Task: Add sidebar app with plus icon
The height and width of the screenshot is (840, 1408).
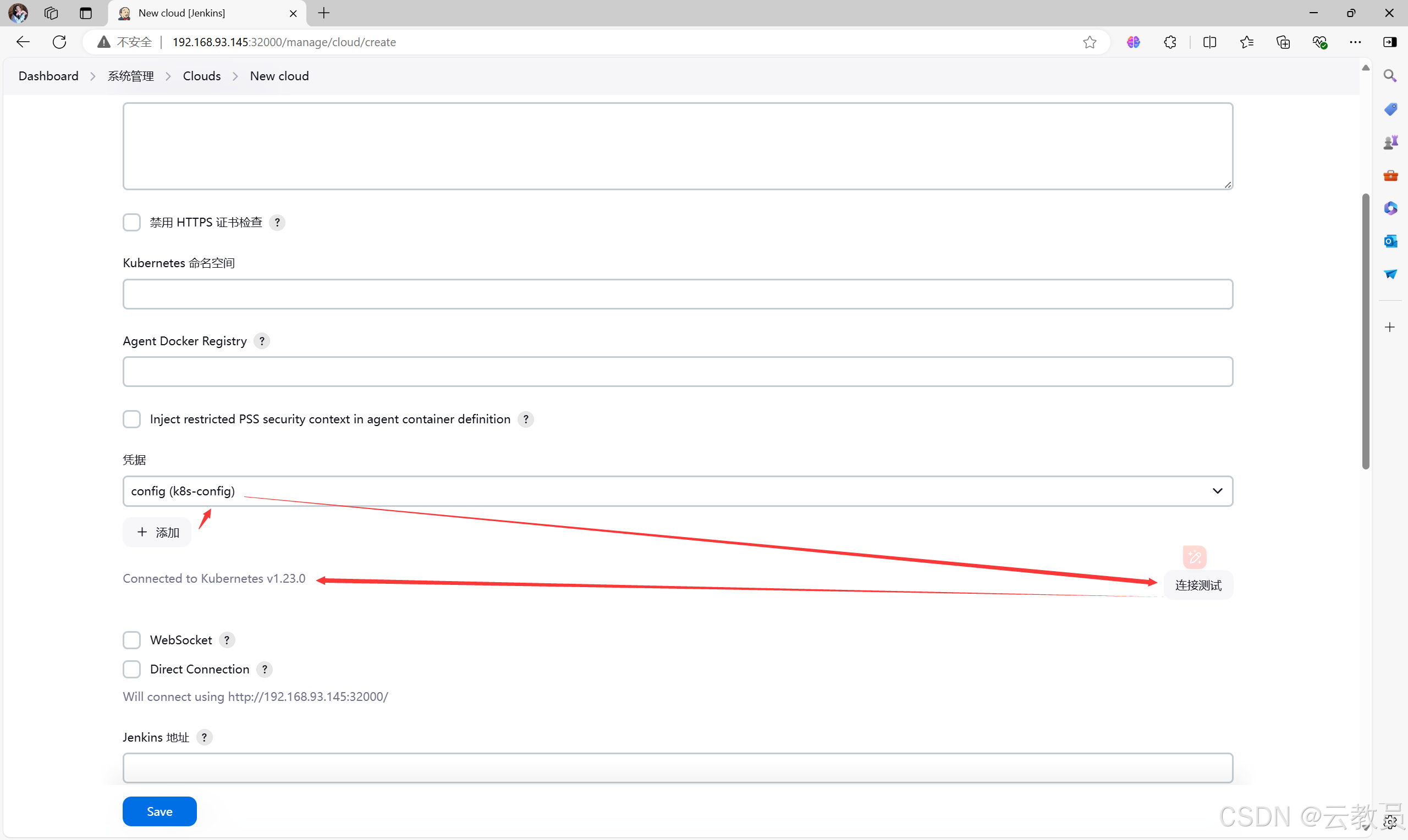Action: 1390,327
